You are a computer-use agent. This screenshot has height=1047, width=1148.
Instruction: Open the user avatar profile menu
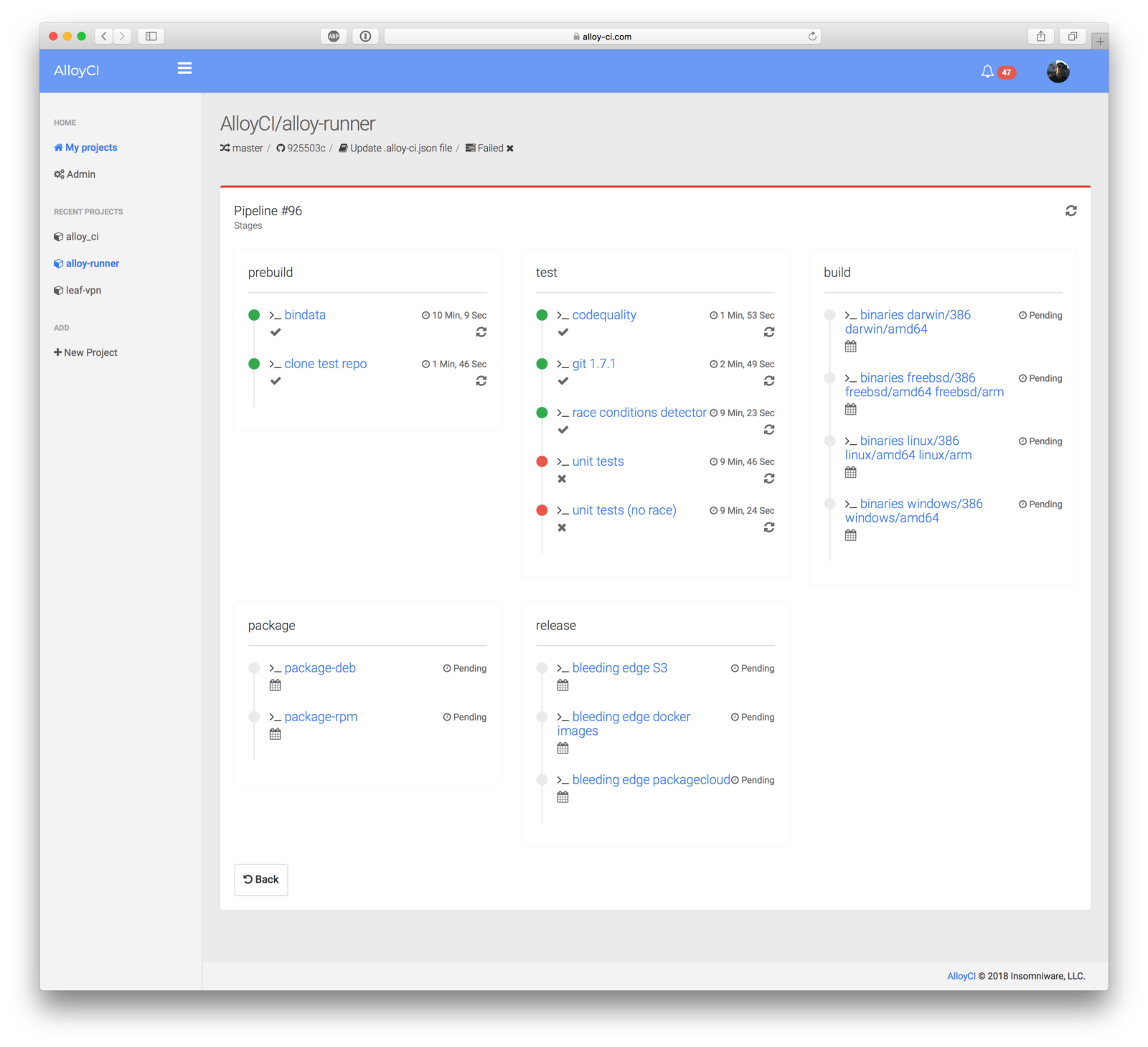pyautogui.click(x=1058, y=72)
